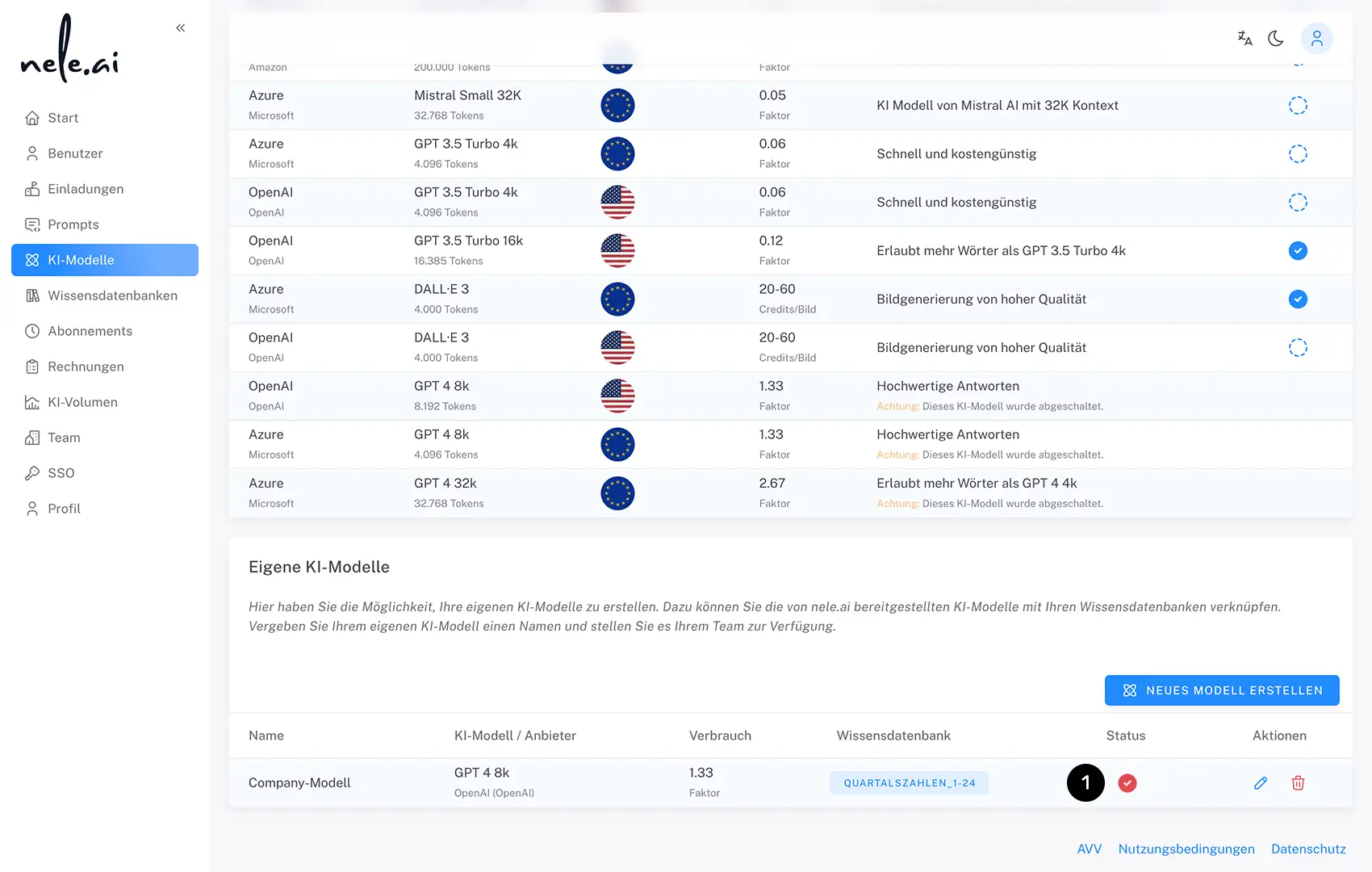Select KI-Modelle in the sidebar

(105, 260)
